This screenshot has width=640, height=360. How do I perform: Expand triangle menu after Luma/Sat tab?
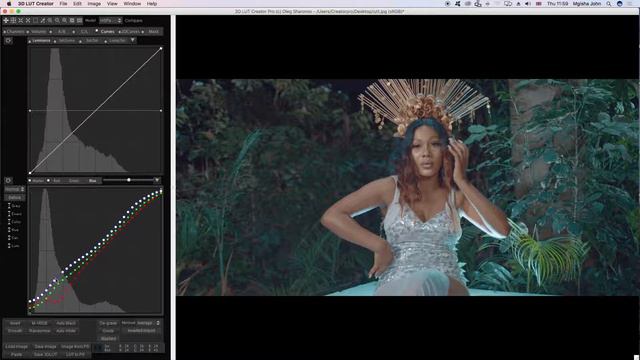[x=133, y=40]
